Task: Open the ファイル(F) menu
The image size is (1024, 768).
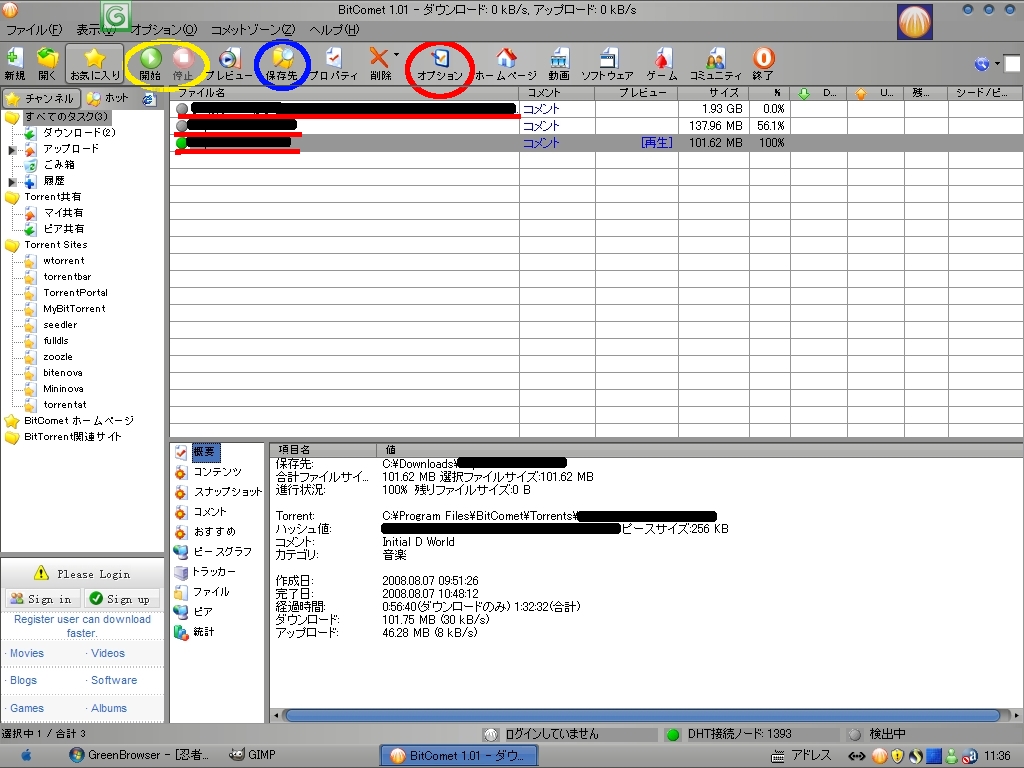Action: click(x=34, y=30)
